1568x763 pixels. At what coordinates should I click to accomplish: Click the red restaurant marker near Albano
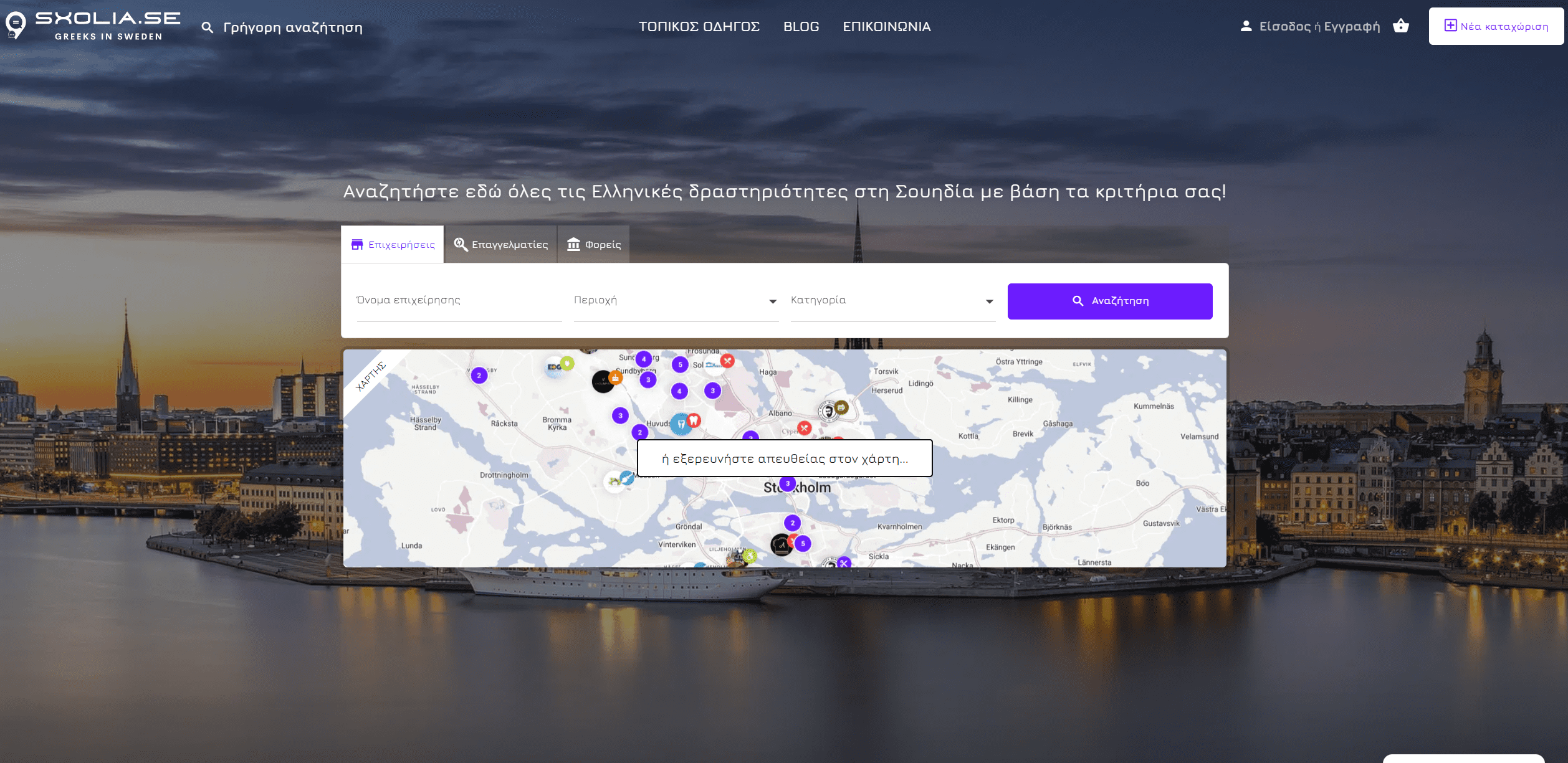(x=805, y=428)
